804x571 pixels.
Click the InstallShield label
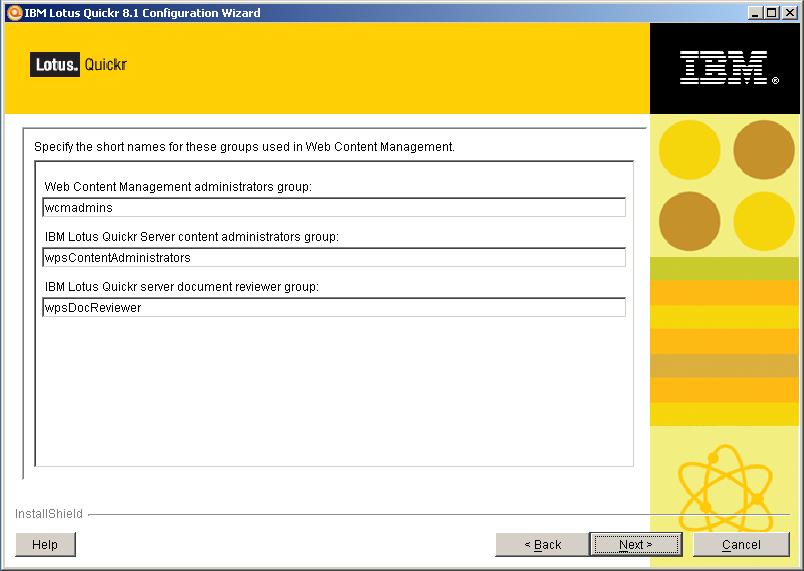point(49,514)
